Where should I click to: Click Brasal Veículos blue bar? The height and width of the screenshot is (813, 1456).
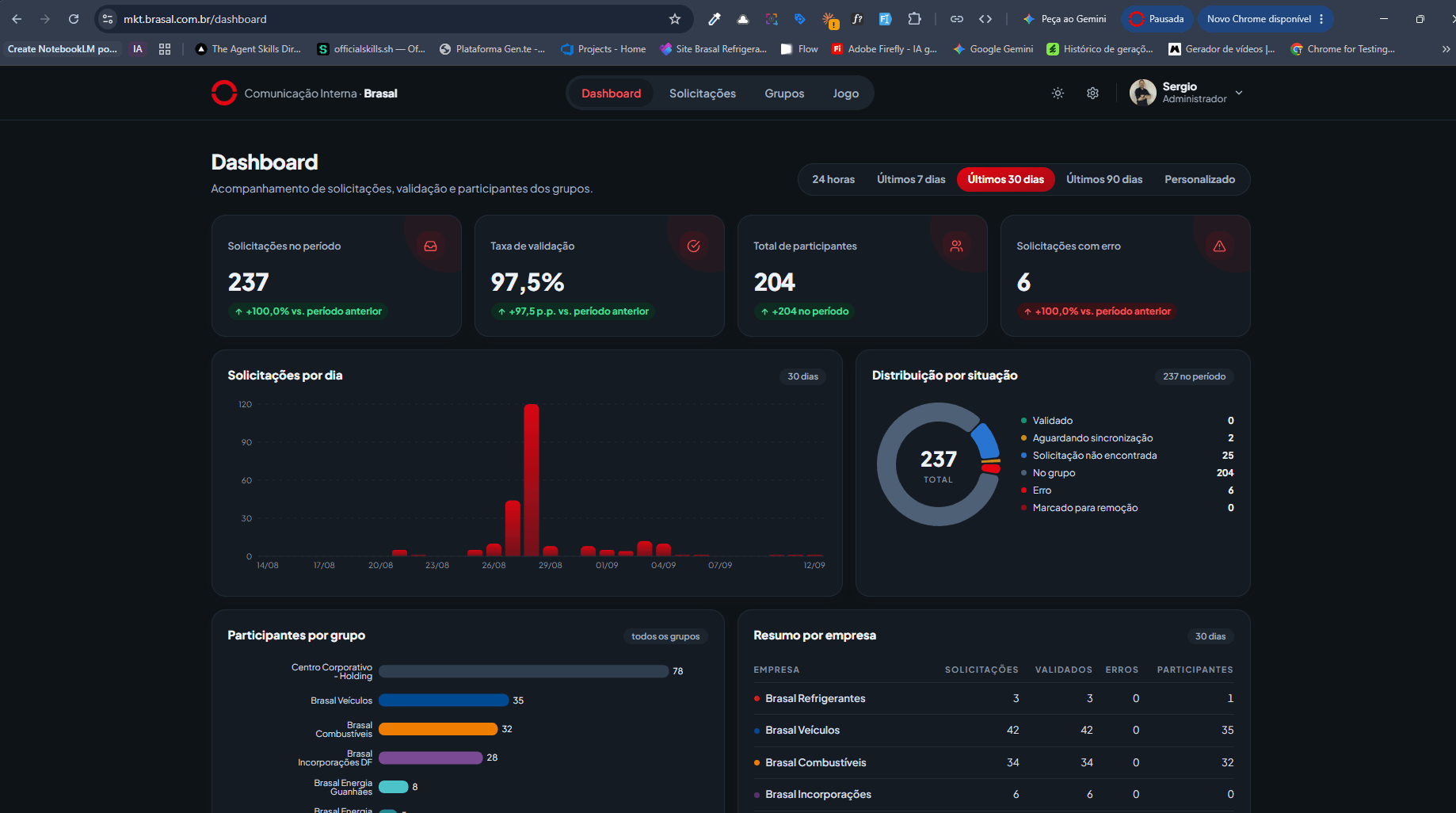pyautogui.click(x=444, y=700)
